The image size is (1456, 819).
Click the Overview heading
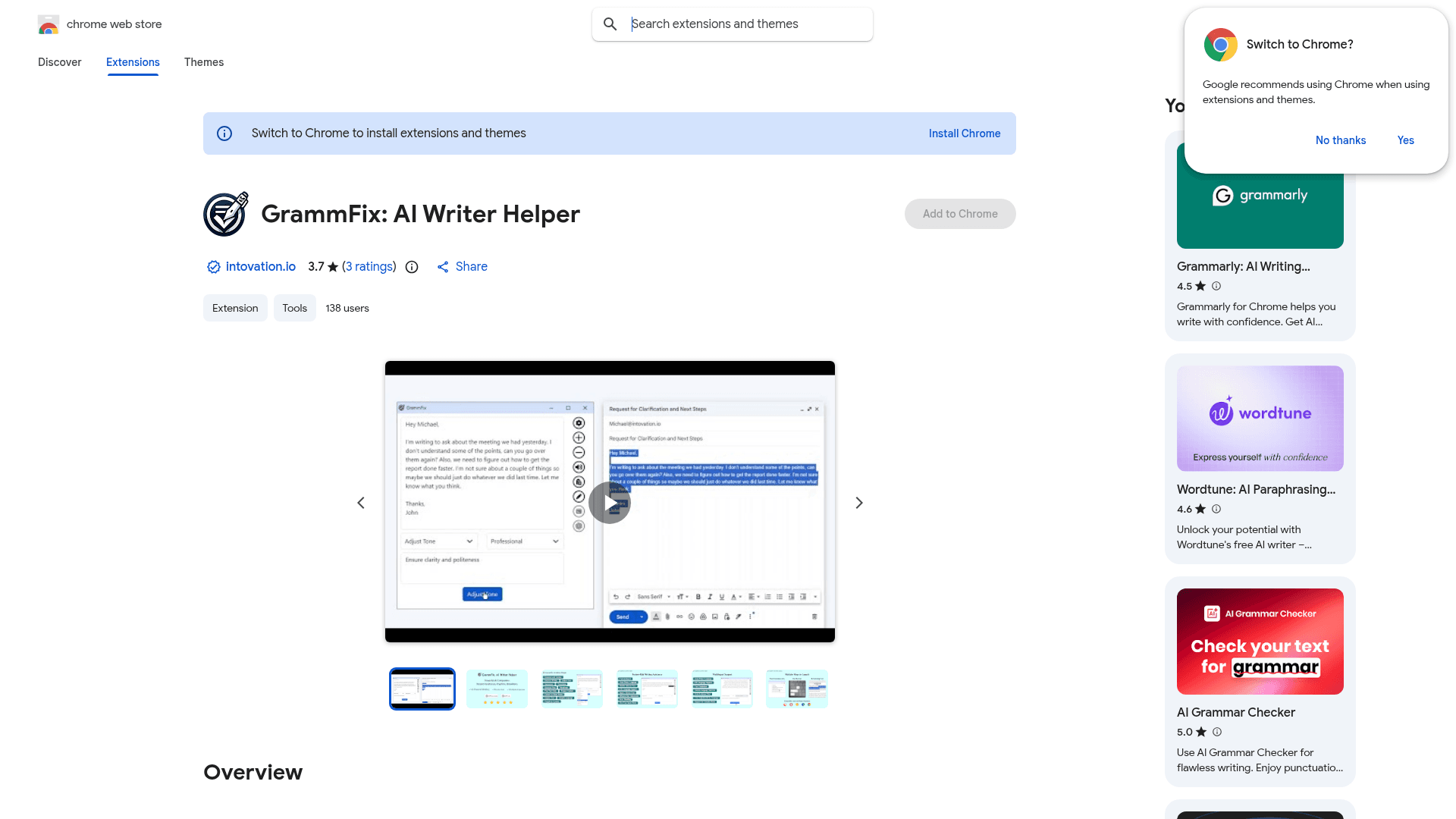coord(253,772)
